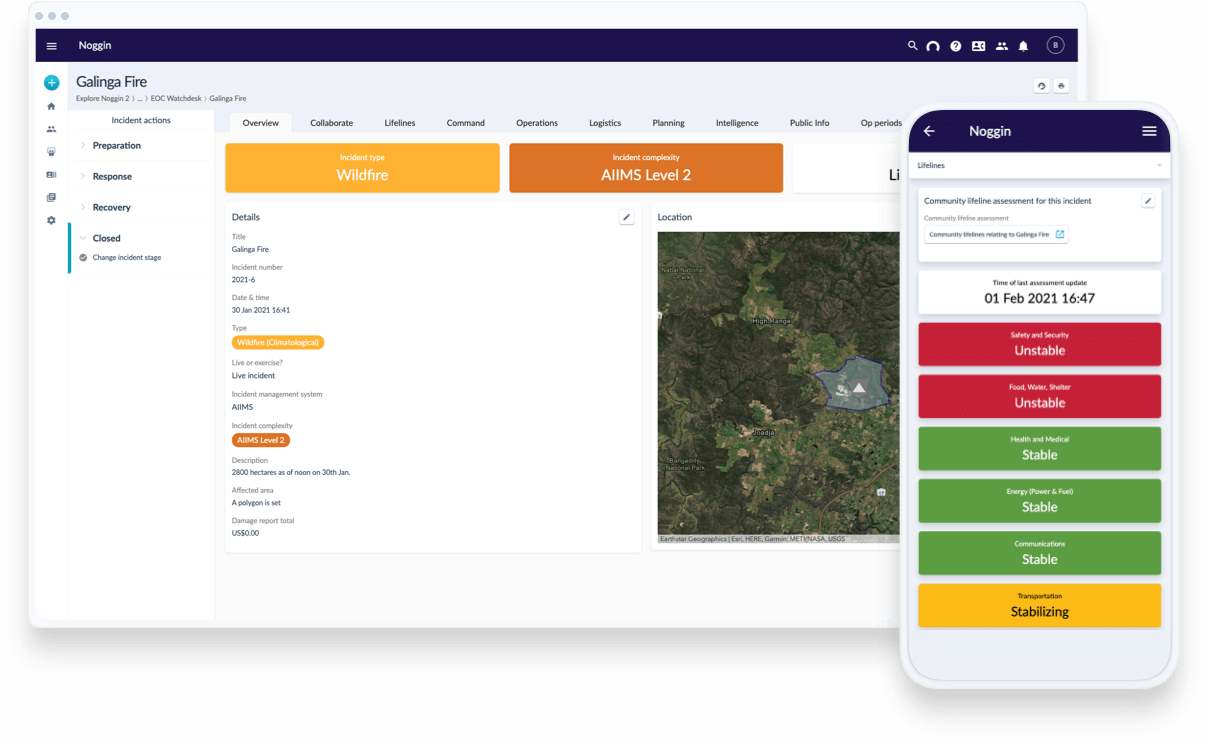Switch to the Collaborate tab
Viewport: 1208px width, 744px height.
click(331, 123)
